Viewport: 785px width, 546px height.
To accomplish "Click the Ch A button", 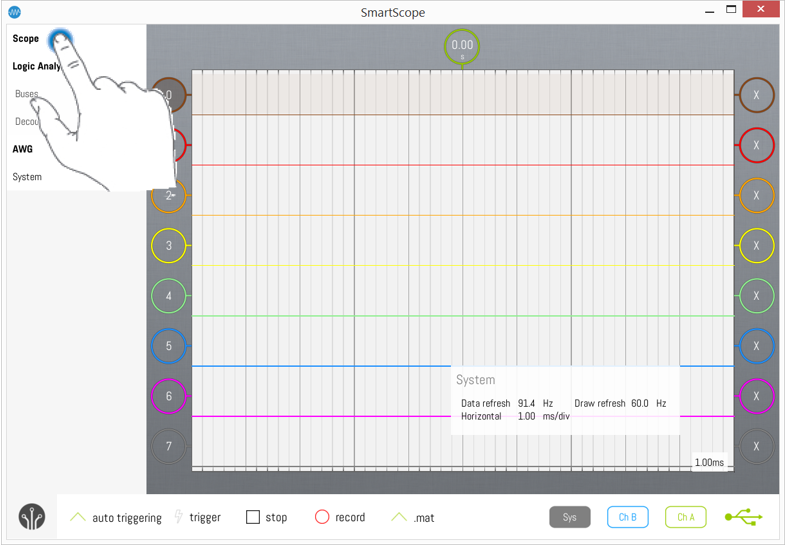I will pos(685,517).
